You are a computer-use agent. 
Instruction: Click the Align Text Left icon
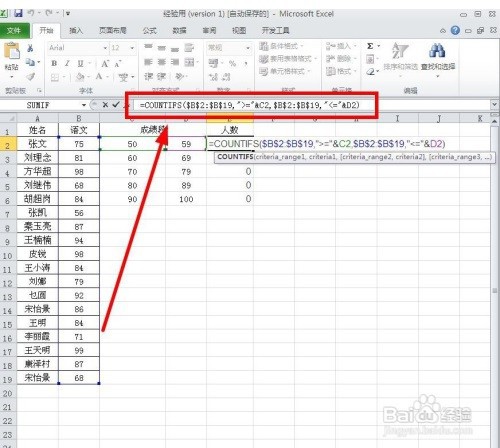(x=148, y=62)
